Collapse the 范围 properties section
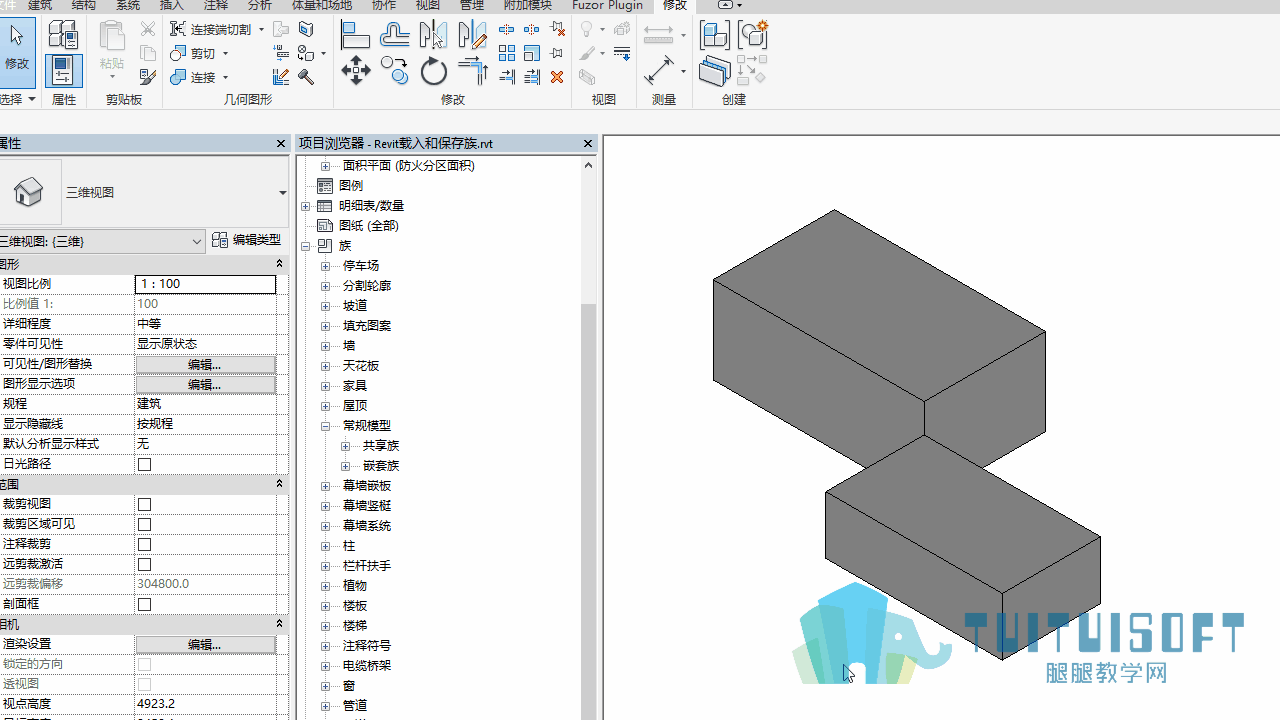The height and width of the screenshot is (720, 1280). click(279, 484)
